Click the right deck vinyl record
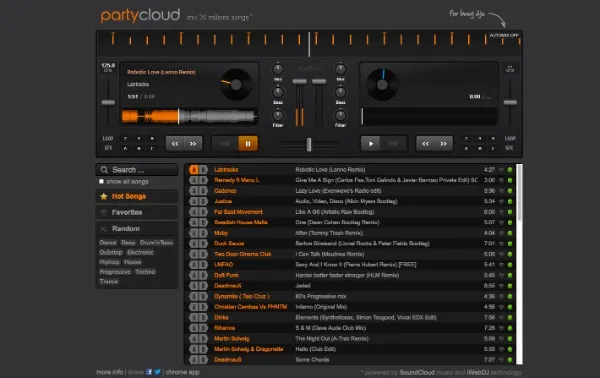600x378 pixels. [x=382, y=85]
